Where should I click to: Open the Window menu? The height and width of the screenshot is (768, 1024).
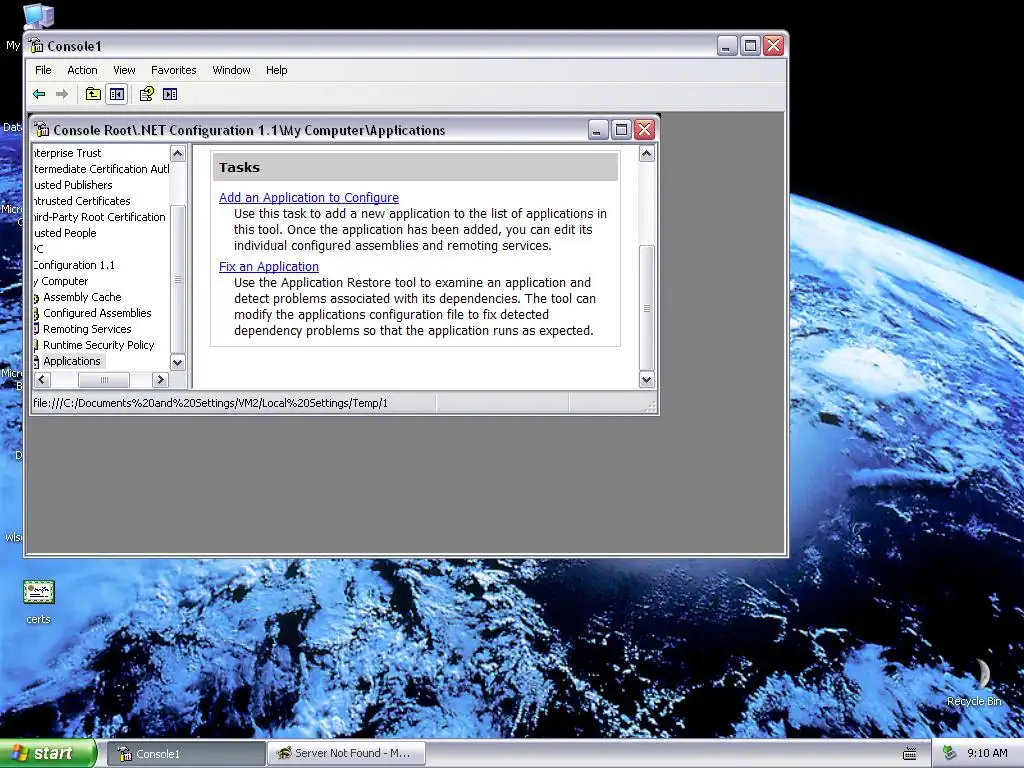231,70
